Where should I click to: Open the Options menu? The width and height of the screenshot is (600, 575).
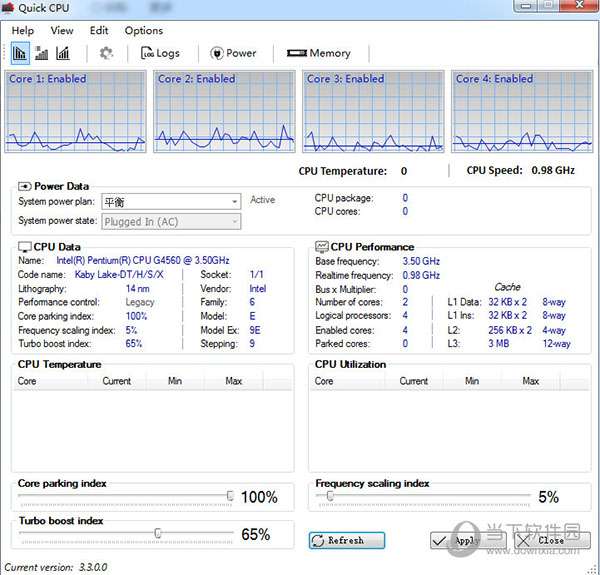click(144, 31)
